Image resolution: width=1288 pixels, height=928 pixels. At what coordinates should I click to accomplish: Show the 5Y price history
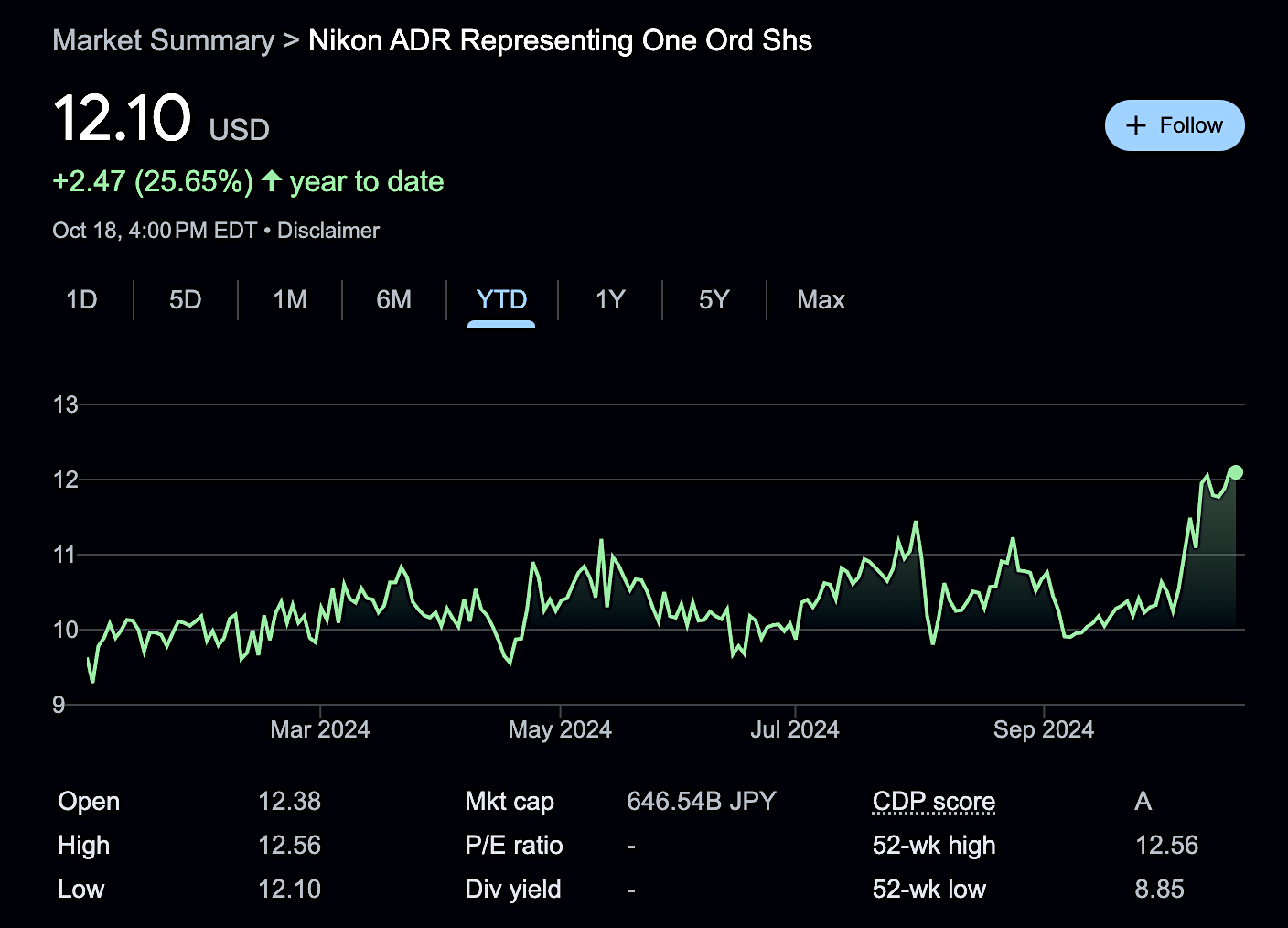click(714, 300)
